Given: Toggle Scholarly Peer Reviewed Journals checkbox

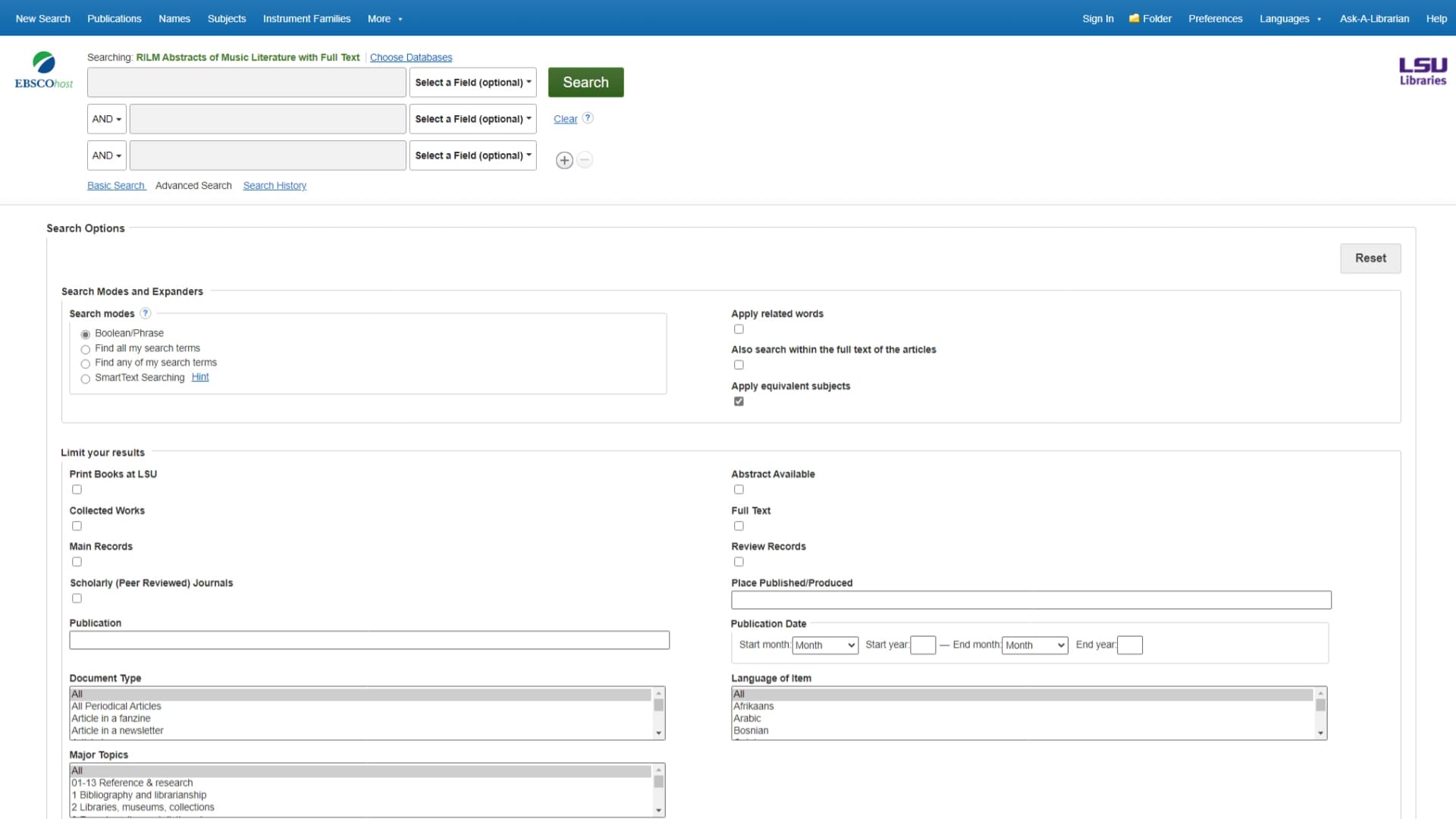Looking at the screenshot, I should coord(77,598).
